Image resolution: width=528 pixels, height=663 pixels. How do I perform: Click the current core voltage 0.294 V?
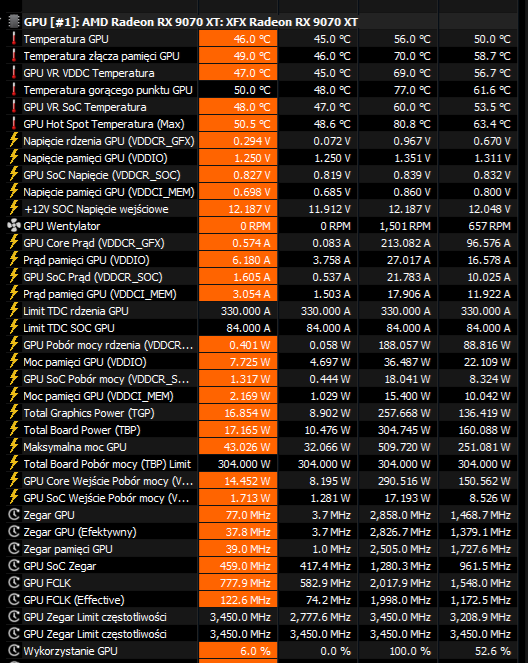[x=252, y=141]
